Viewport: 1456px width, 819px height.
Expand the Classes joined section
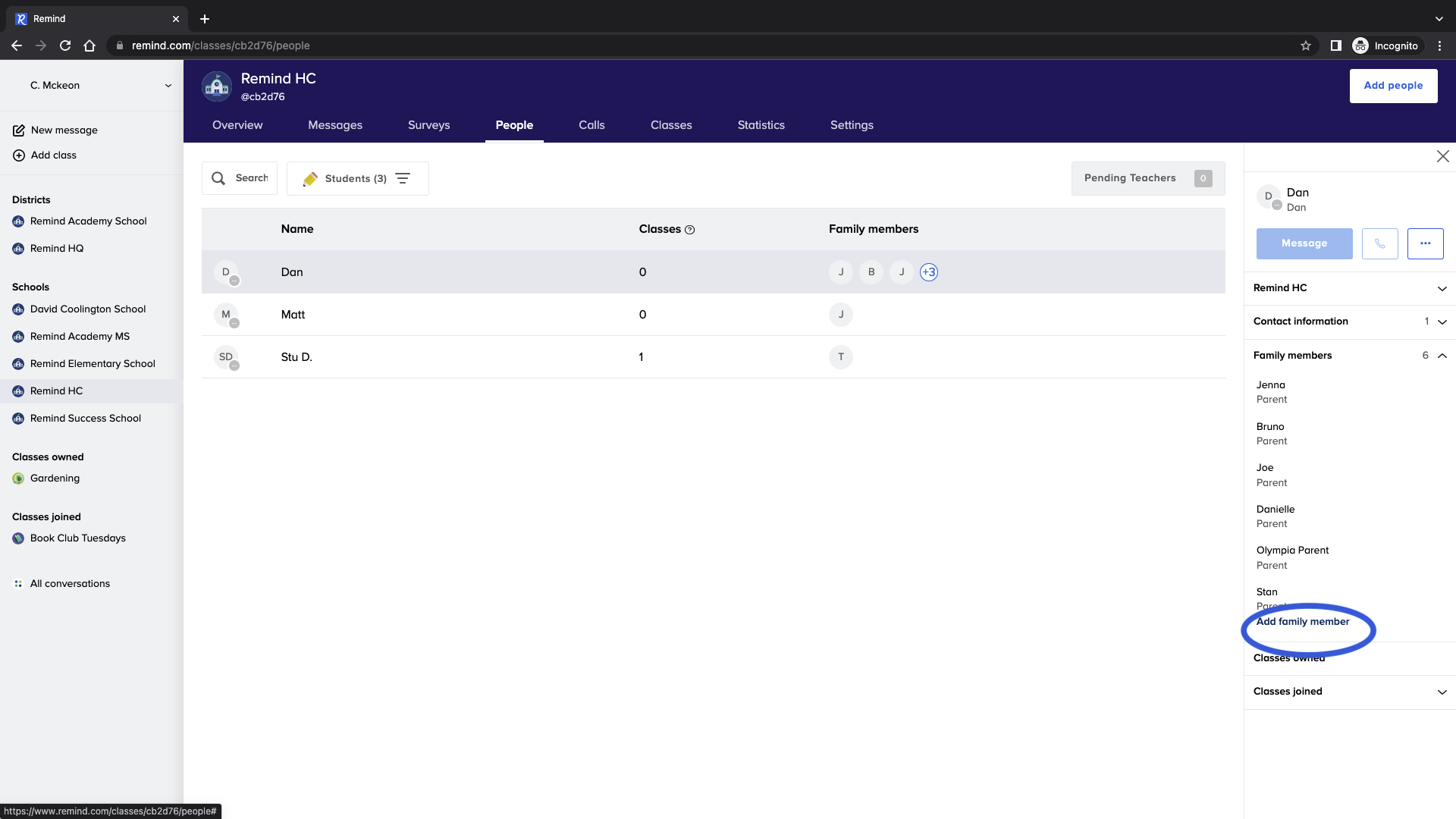coord(1442,692)
